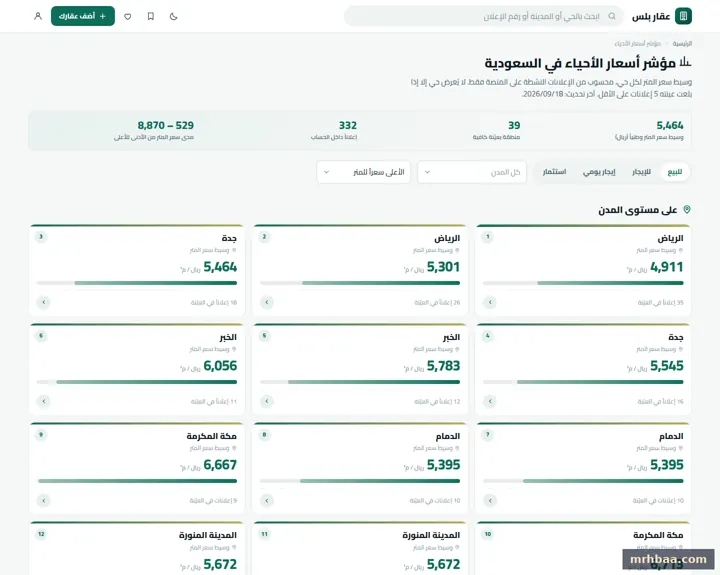Click the price bar on الخبر 6,056 card
This screenshot has height=575, width=720.
coord(137,382)
